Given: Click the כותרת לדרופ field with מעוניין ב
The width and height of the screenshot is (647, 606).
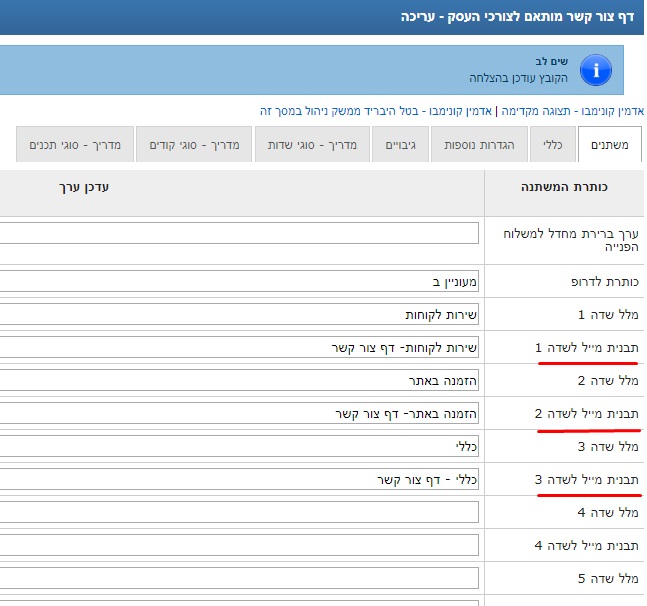Looking at the screenshot, I should (239, 282).
